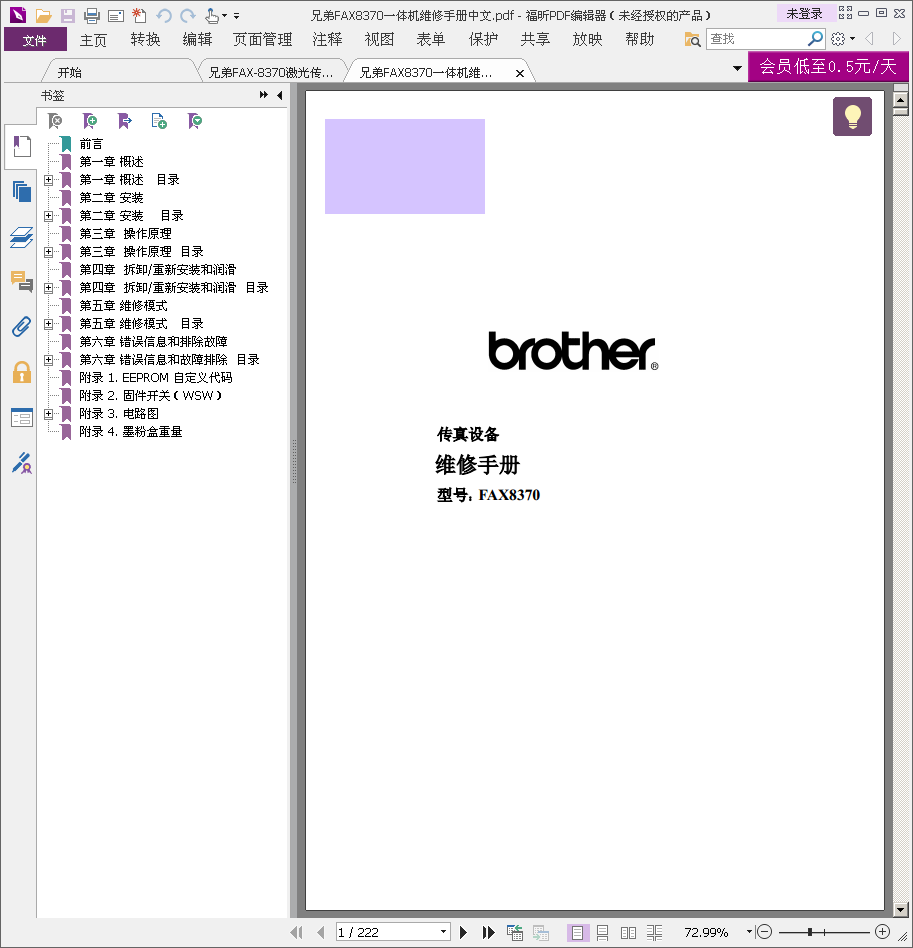Screen dimensions: 913x948
Task: Open the Bookmarks side panel icon
Action: tap(22, 147)
